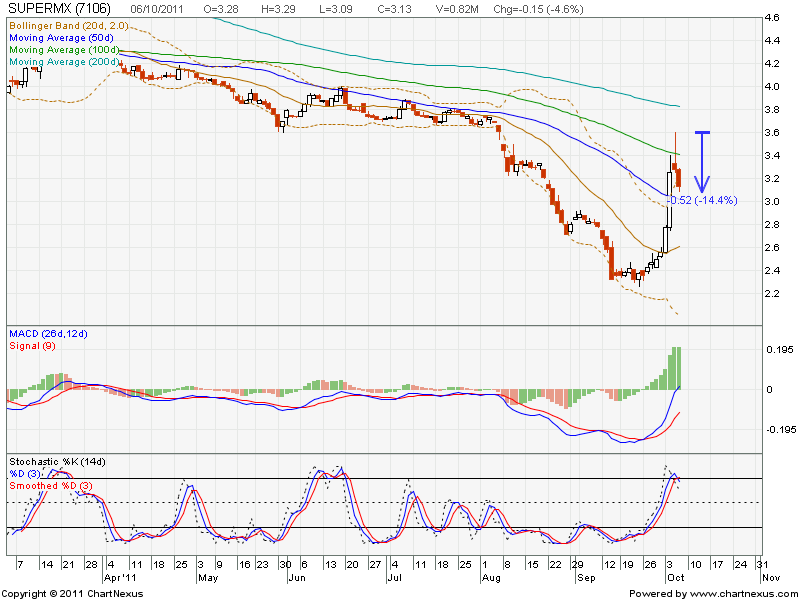Click the 4.2 price axis label
This screenshot has height=600, width=800.
tap(772, 64)
